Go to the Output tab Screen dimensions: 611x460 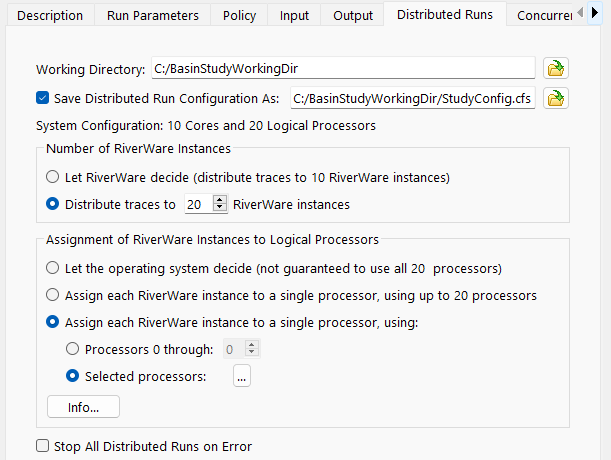[x=352, y=15]
